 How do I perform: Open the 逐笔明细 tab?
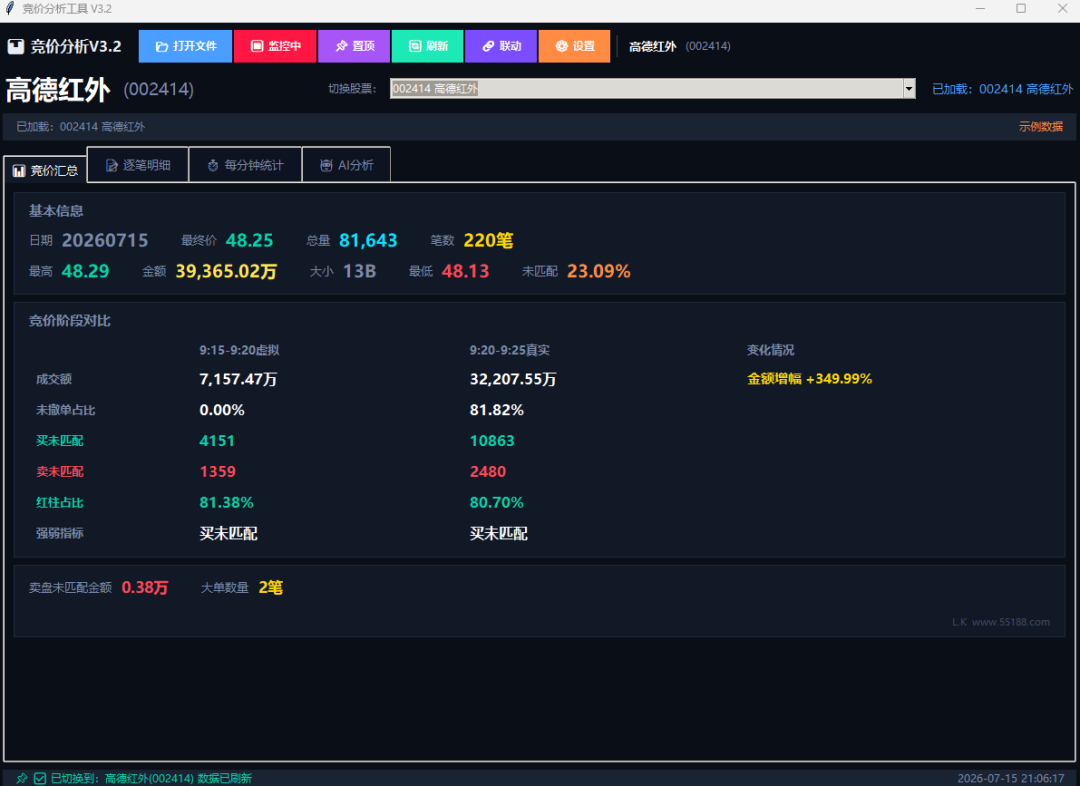(138, 165)
